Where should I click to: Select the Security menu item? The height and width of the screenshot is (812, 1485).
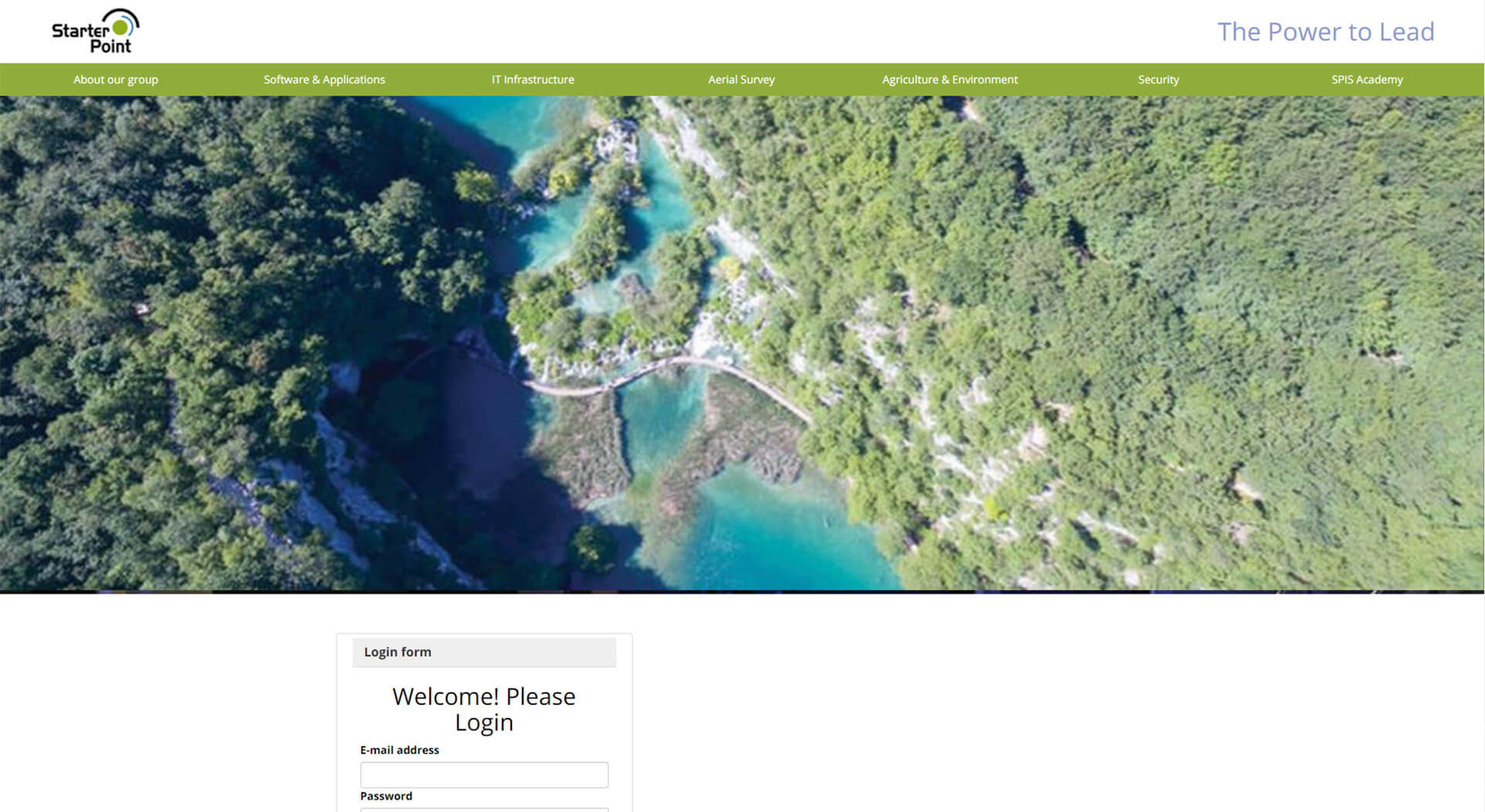point(1158,80)
